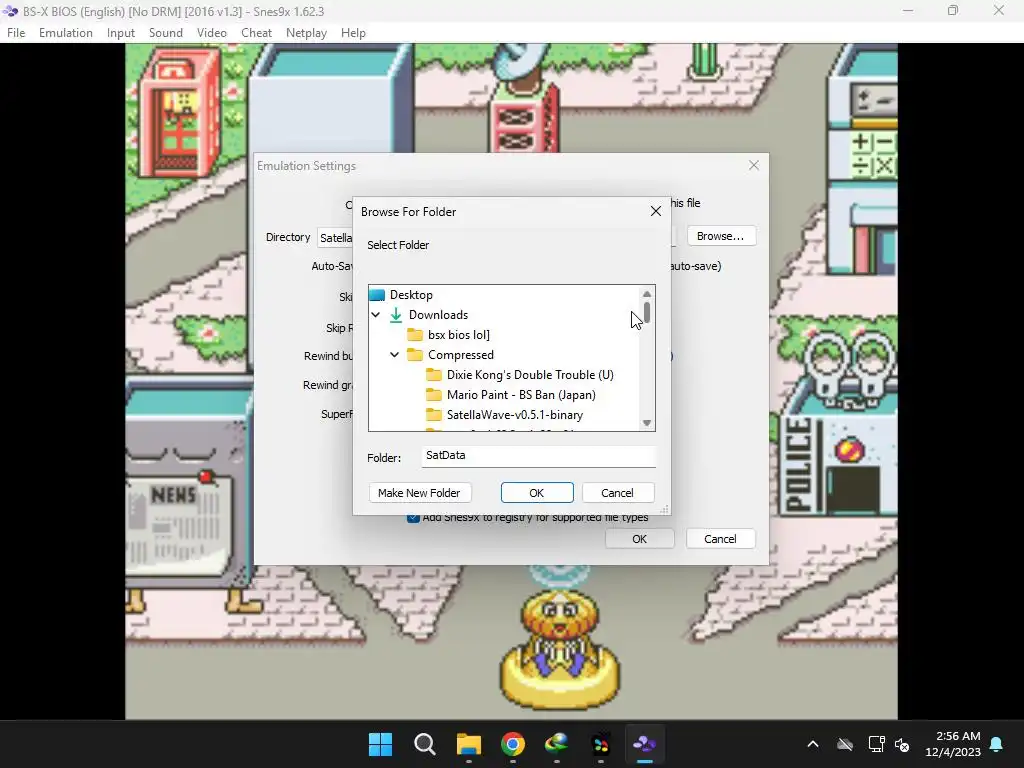
Task: Click OK in Browse For Folder dialog
Action: coord(537,492)
